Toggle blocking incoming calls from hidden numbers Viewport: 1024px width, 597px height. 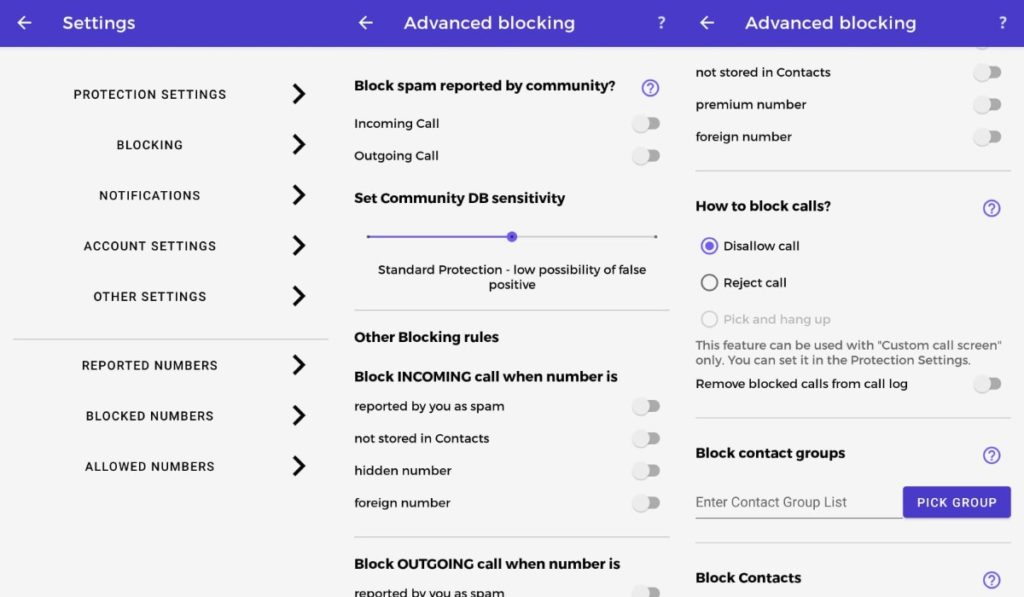point(646,470)
